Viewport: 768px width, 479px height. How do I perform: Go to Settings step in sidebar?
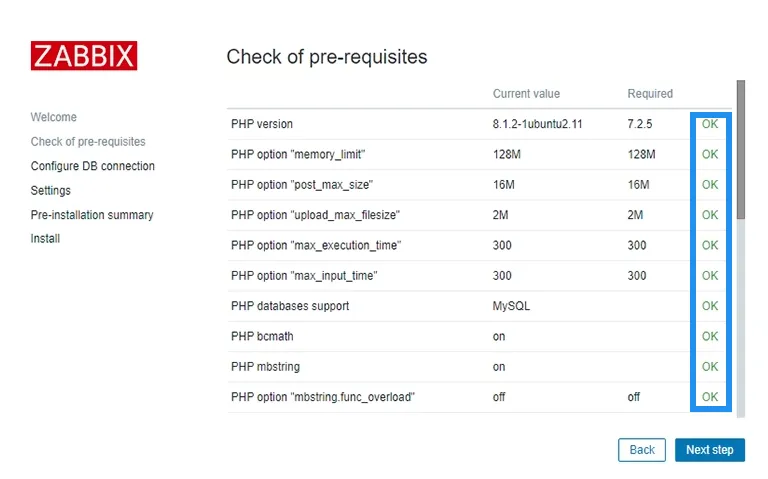[50, 191]
